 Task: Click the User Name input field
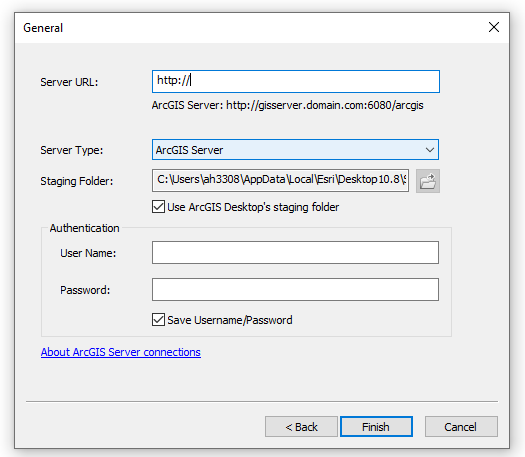[x=295, y=252]
